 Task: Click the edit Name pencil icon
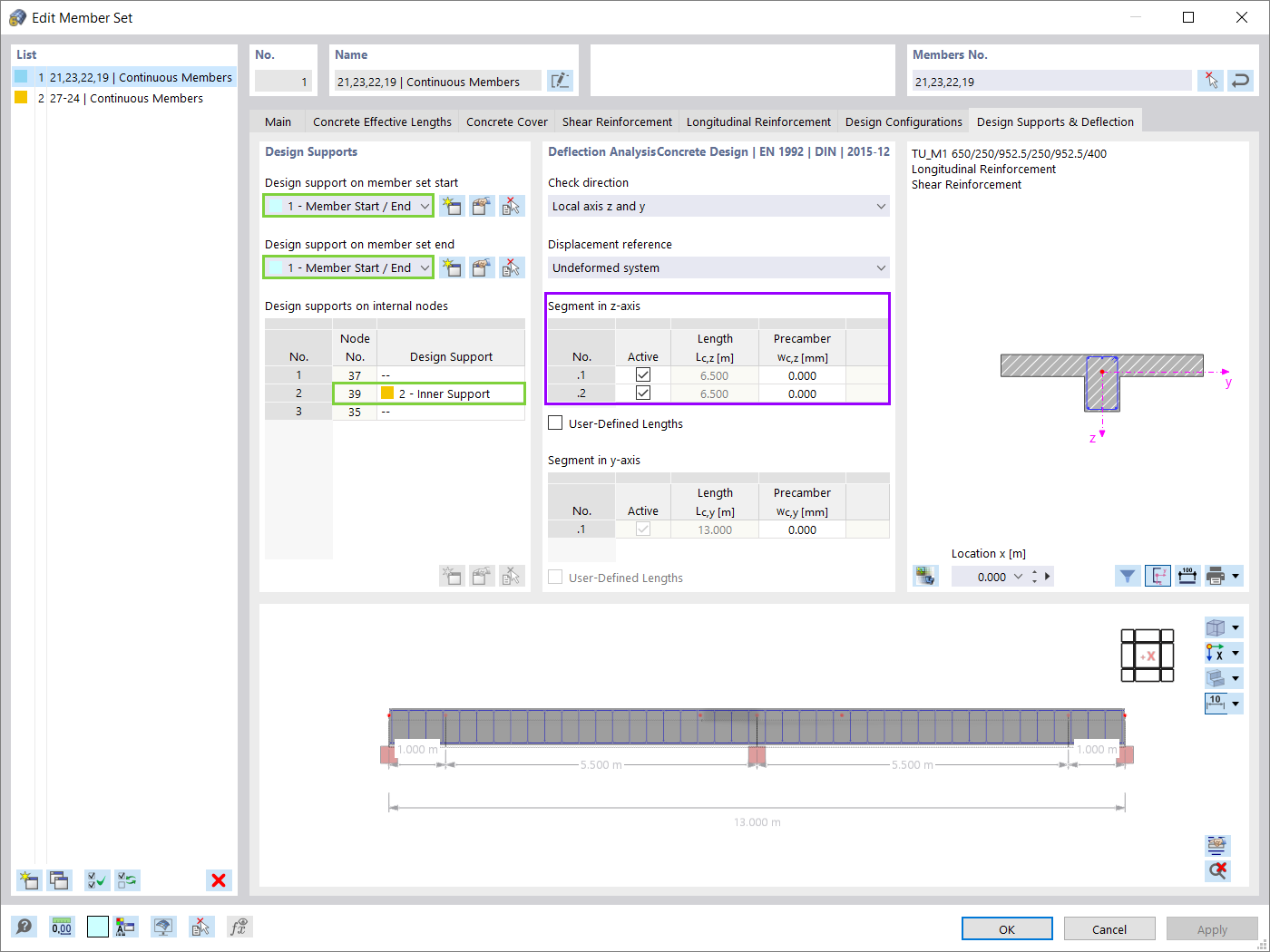point(561,80)
